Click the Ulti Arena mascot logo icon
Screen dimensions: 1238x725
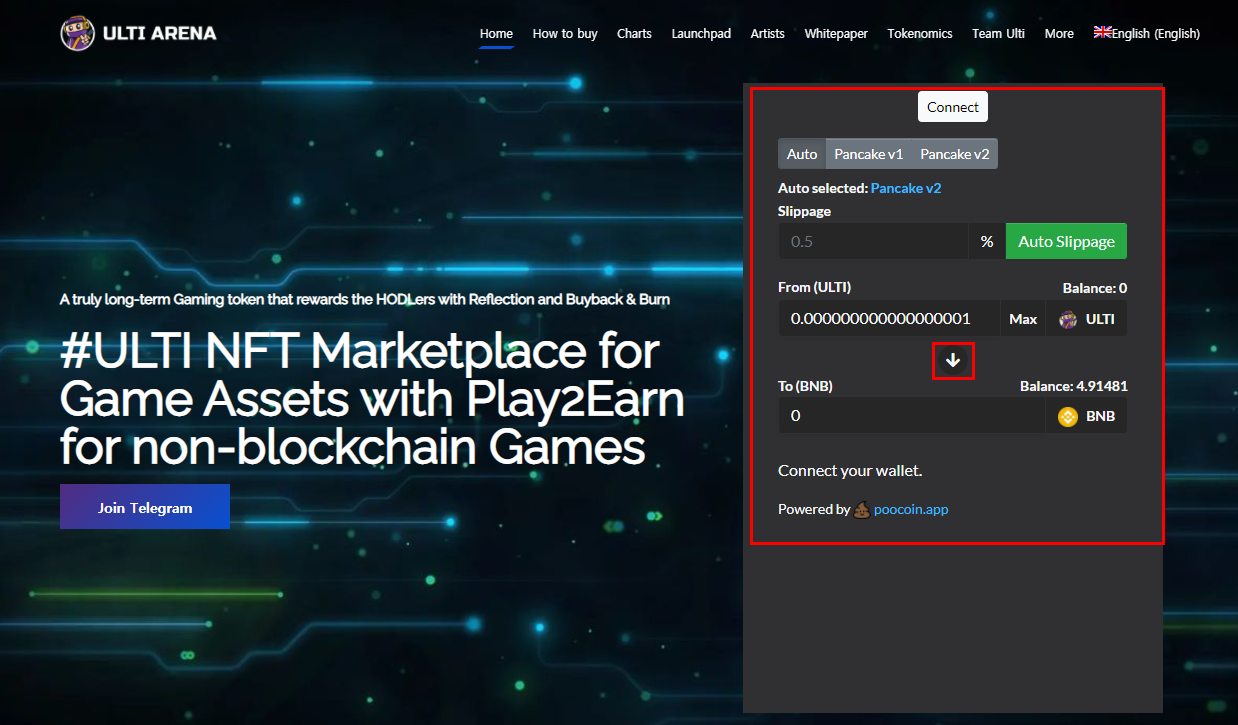pyautogui.click(x=78, y=33)
